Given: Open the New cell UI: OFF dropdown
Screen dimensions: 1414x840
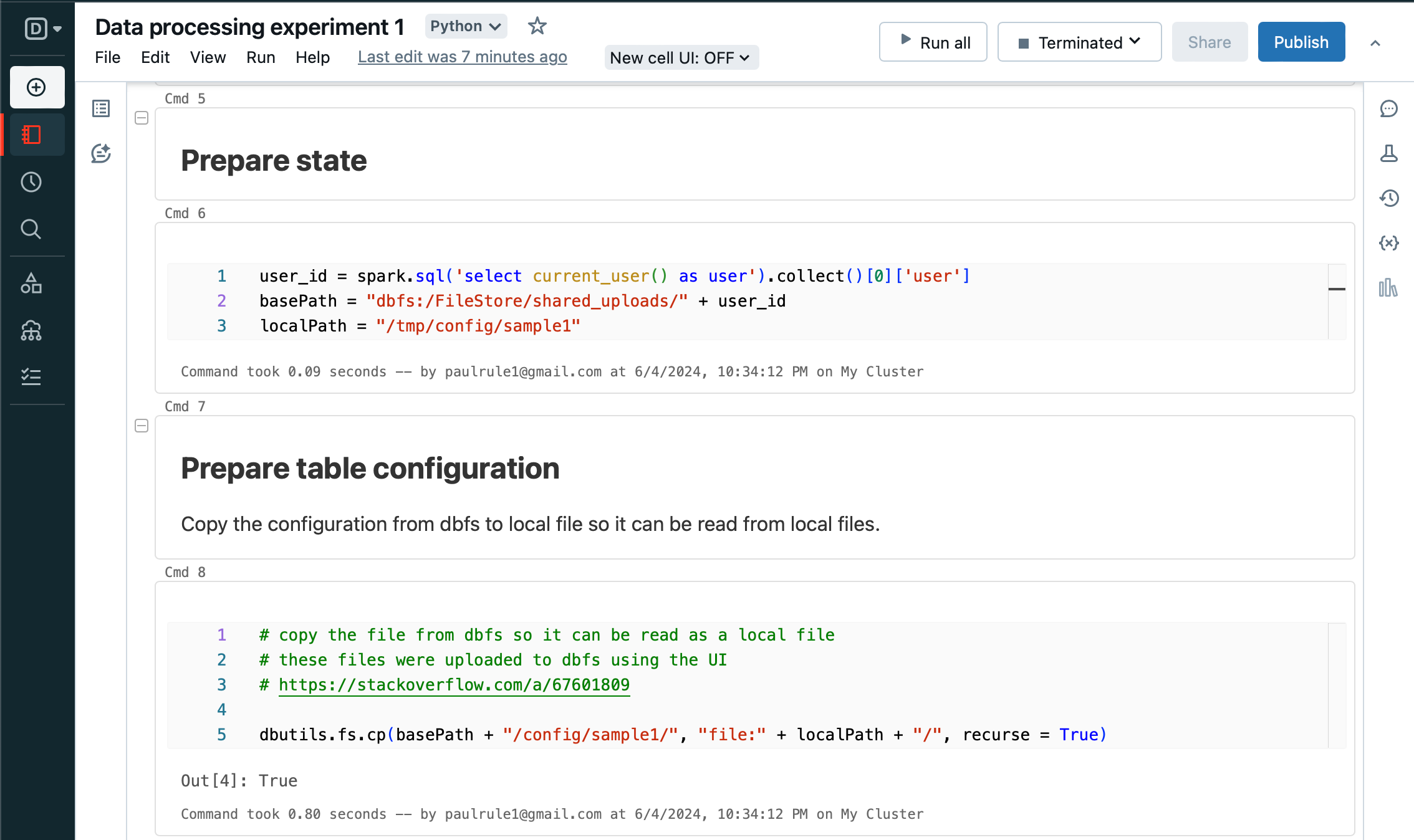Looking at the screenshot, I should tap(681, 57).
